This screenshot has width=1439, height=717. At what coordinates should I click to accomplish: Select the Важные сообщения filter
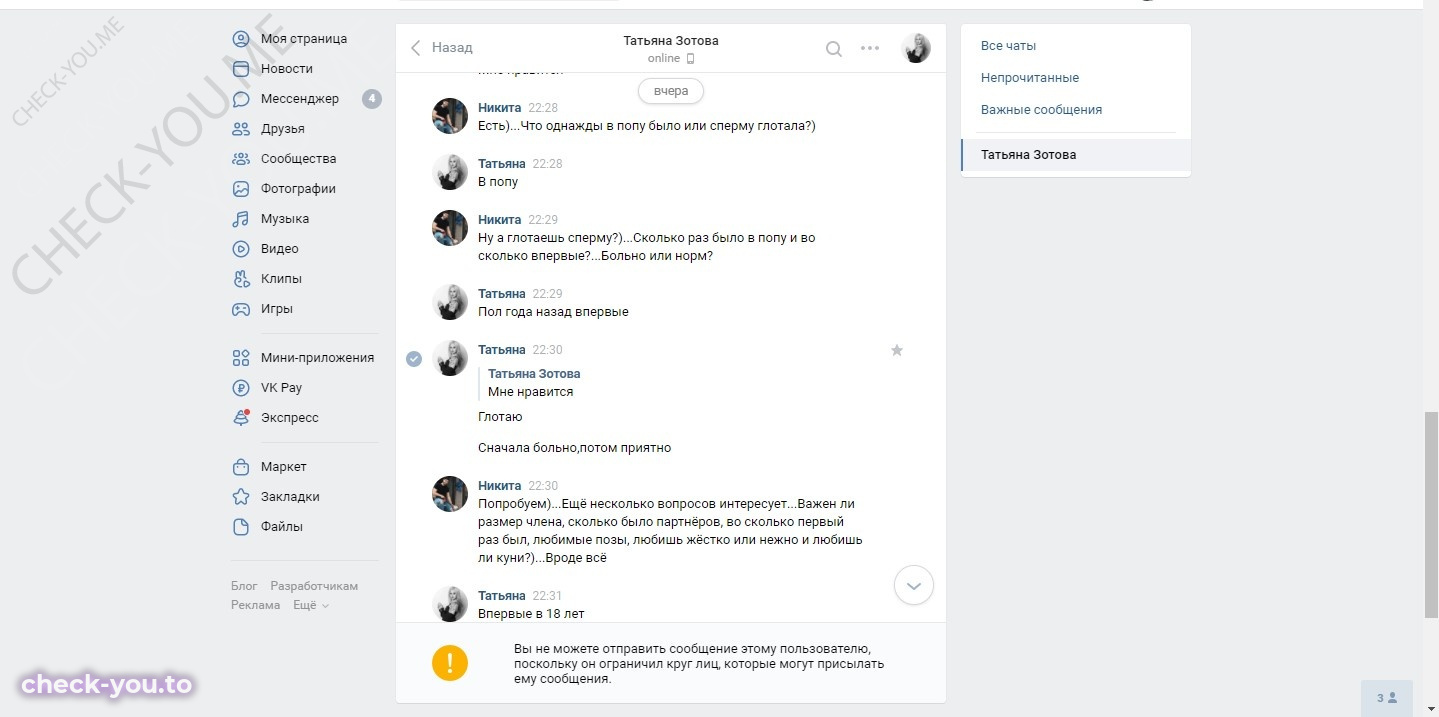pos(1041,110)
